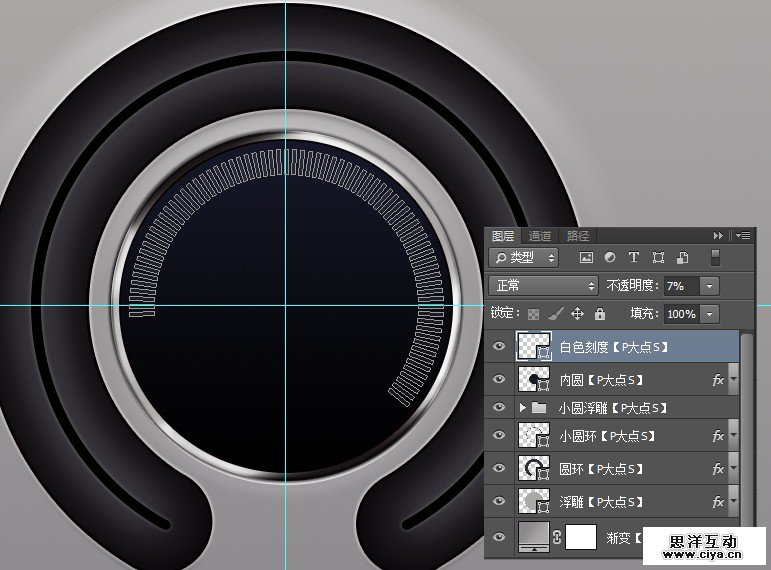Expand the 小圆浮雕 layer group
The image size is (771, 570).
522,408
